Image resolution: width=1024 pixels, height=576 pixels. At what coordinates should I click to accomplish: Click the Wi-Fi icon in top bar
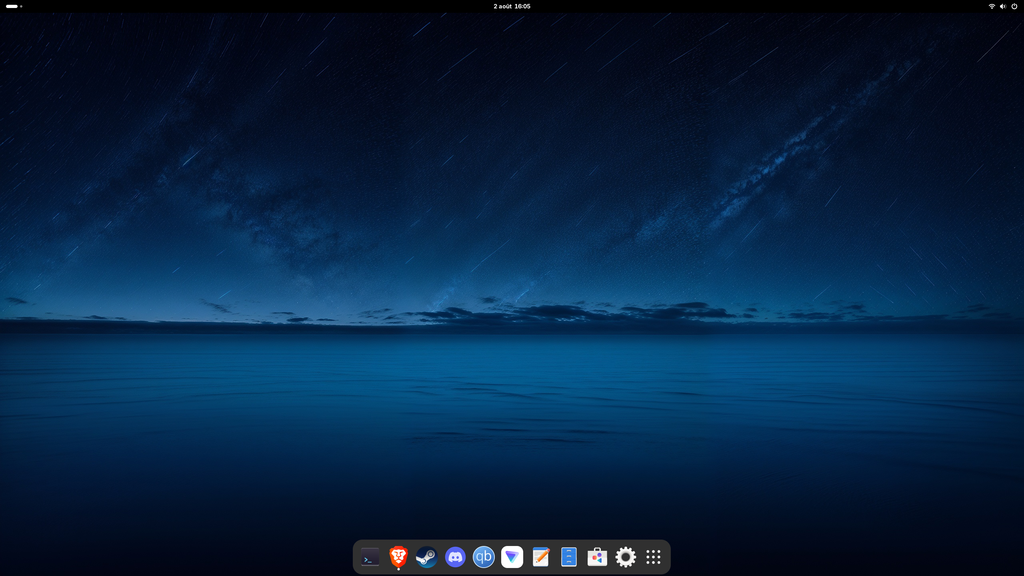tap(992, 6)
